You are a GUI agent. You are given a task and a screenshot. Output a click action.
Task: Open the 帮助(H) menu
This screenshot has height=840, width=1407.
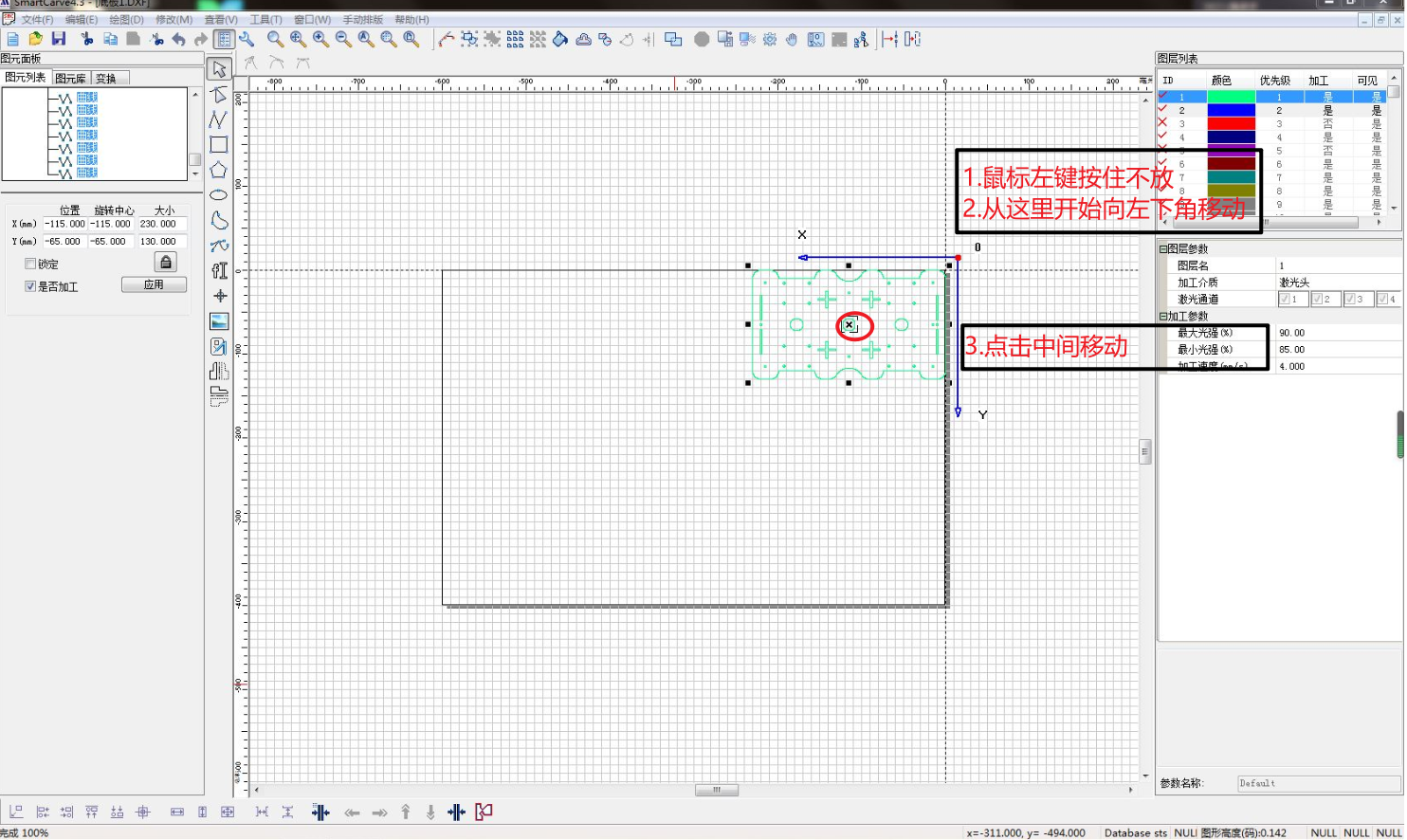pos(412,20)
